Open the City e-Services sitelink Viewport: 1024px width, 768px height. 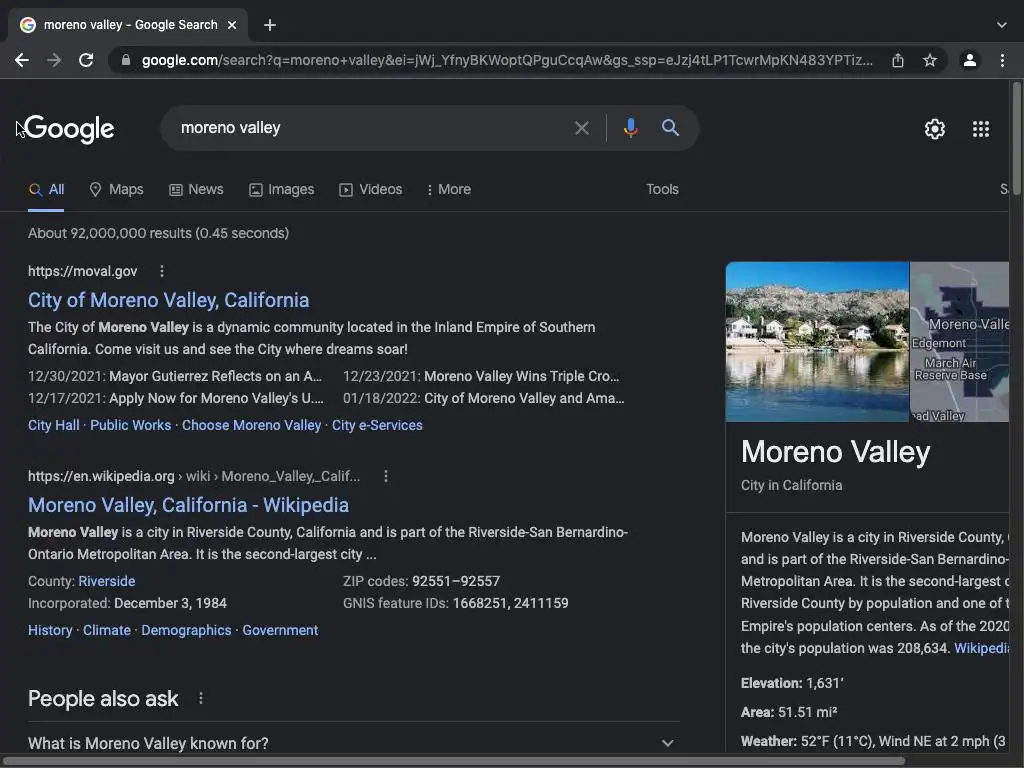tap(377, 425)
